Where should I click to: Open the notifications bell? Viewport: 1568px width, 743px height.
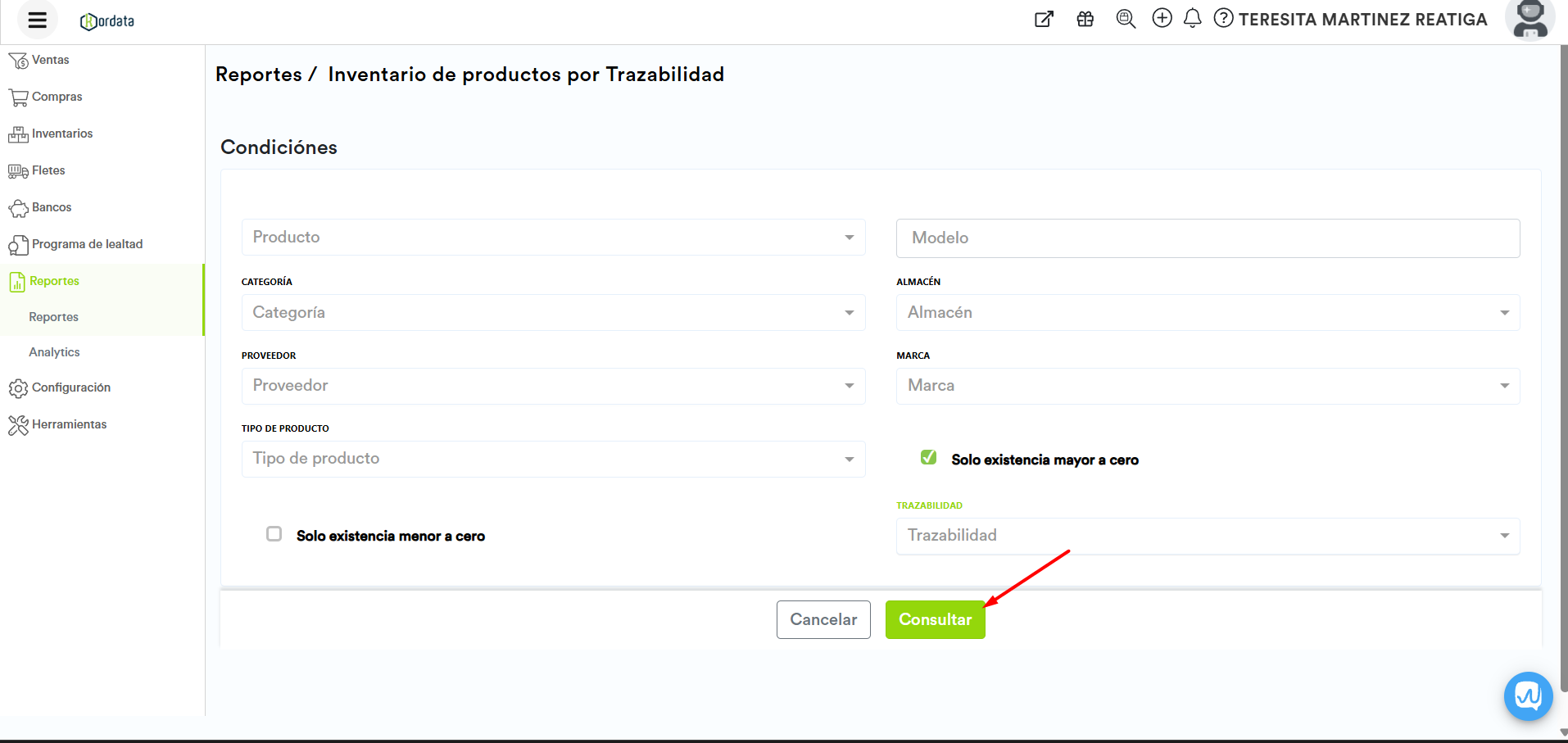tap(1192, 18)
